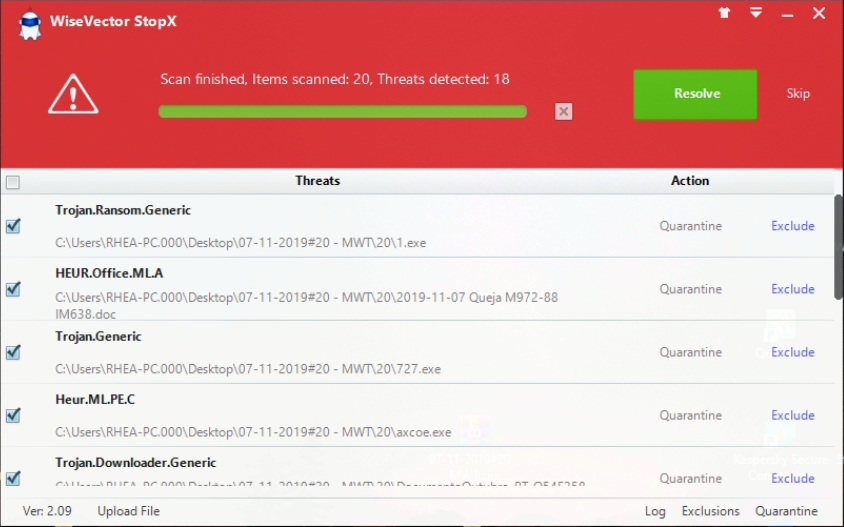Exclude the HEUR.Office.ML.A doc item
Screen dimensions: 844x527
792,289
